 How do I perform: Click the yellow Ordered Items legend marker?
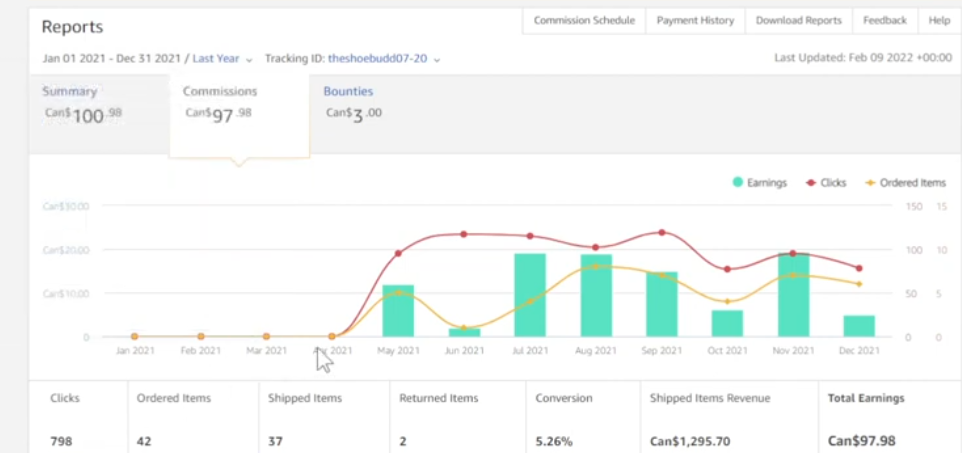(x=870, y=182)
